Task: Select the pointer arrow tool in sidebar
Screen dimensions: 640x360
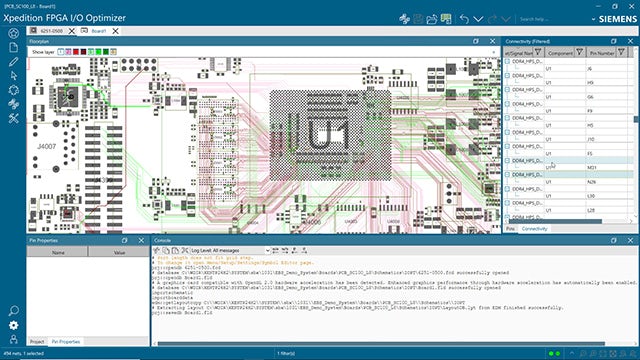Action: [13, 76]
